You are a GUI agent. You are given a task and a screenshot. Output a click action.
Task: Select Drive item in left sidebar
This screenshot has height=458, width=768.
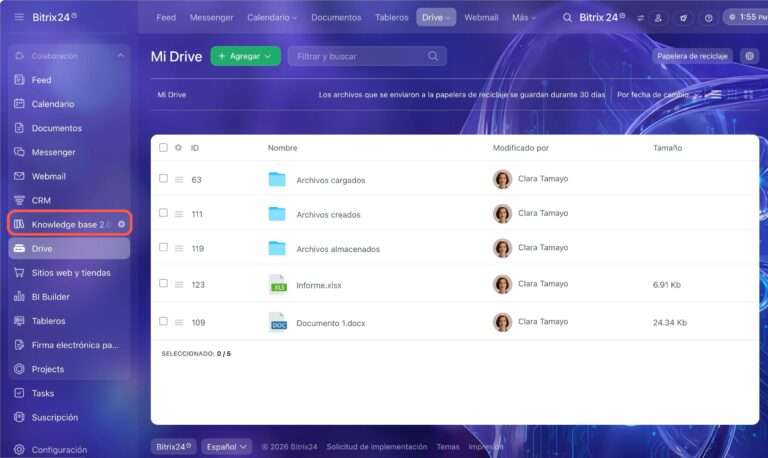point(69,248)
